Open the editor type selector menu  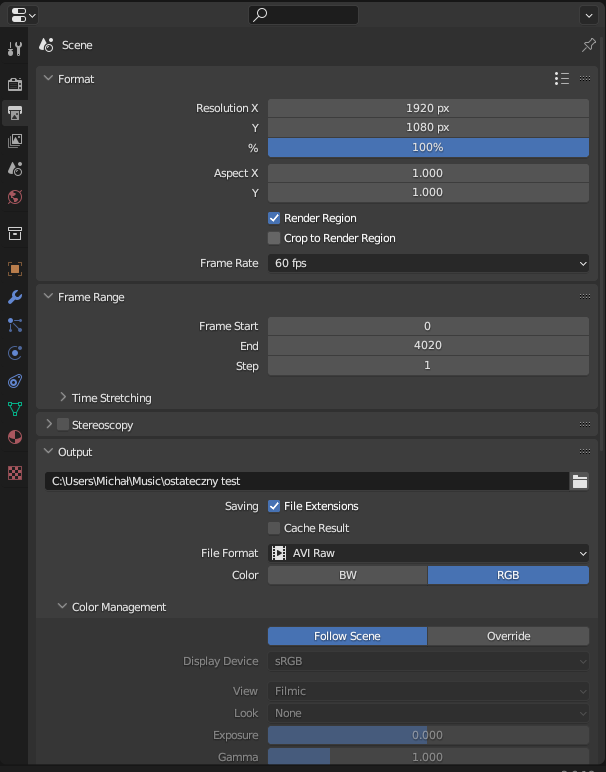(x=23, y=15)
